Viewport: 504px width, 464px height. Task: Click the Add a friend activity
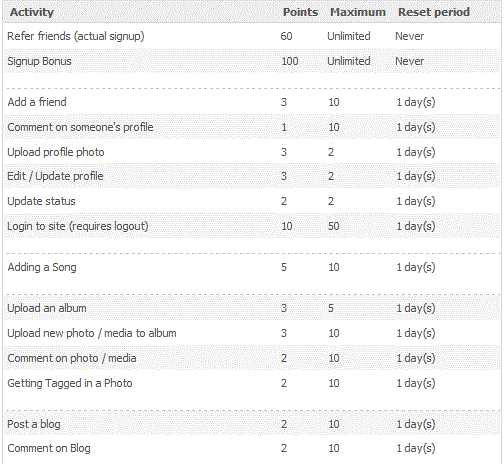pos(37,102)
